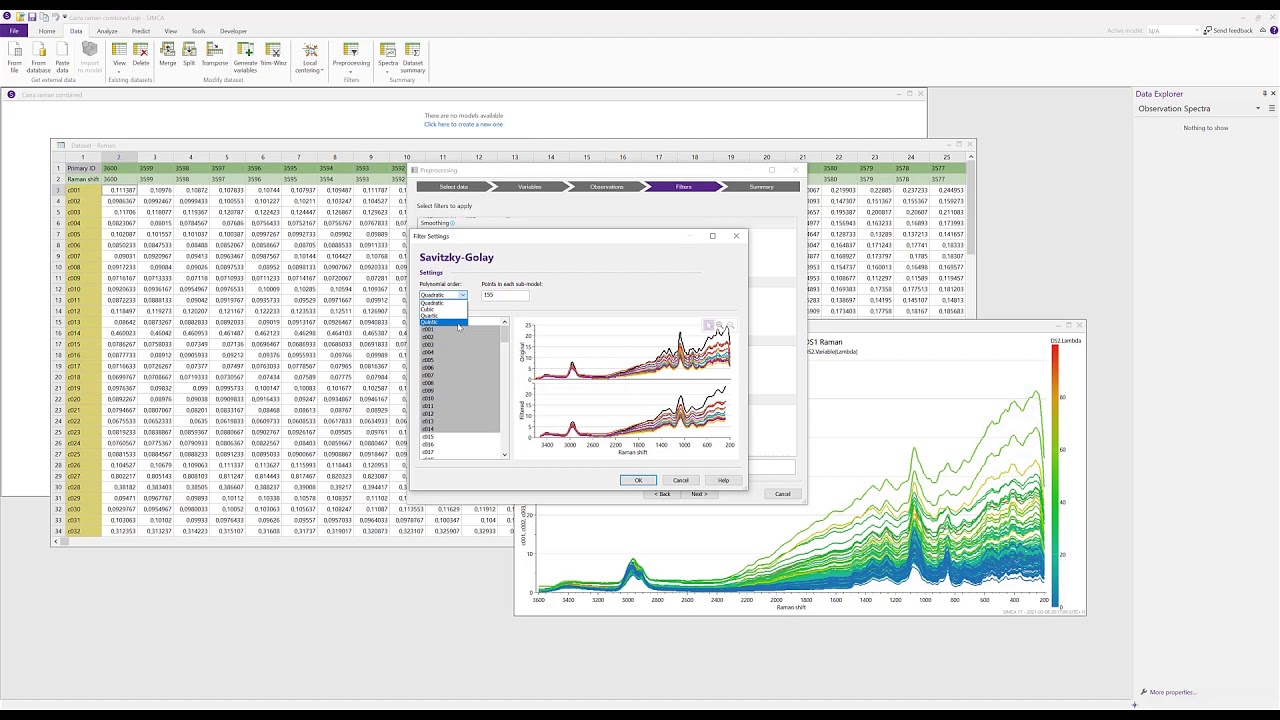Open the File menu
The height and width of the screenshot is (720, 1280).
pos(14,31)
